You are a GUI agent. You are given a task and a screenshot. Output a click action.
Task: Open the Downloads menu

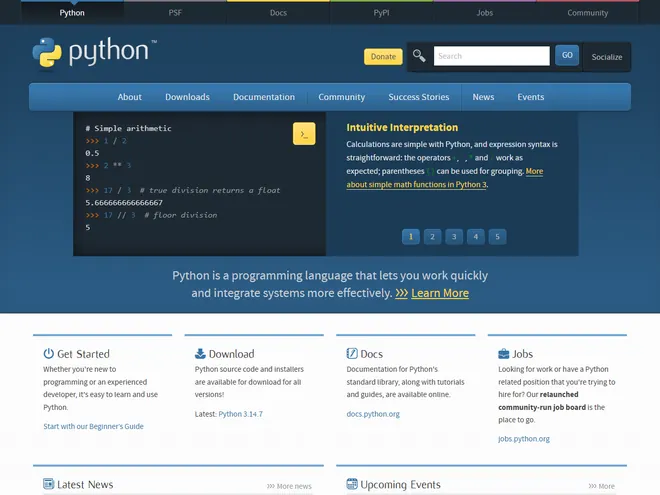tap(187, 97)
